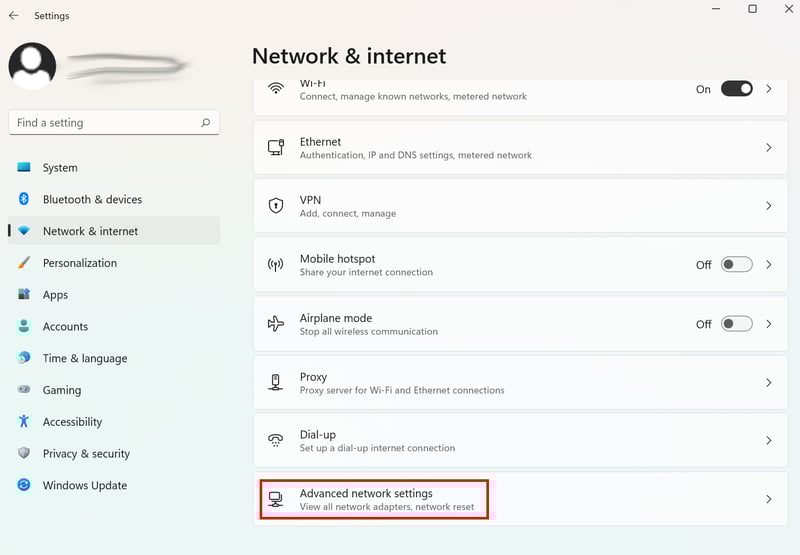Viewport: 800px width, 555px height.
Task: Click the Advanced network settings icon
Action: 276,499
